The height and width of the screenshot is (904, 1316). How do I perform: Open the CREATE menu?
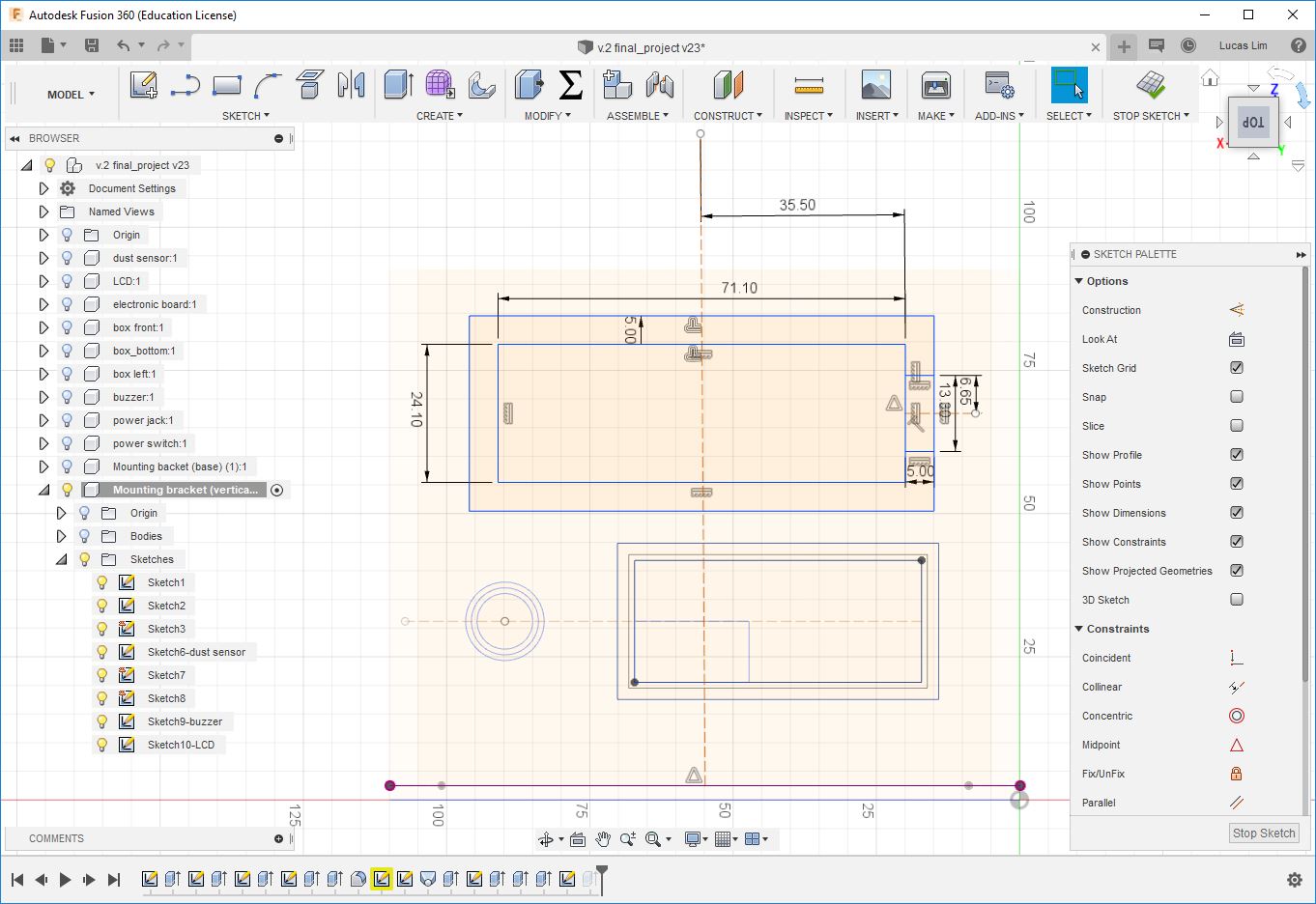(x=440, y=116)
